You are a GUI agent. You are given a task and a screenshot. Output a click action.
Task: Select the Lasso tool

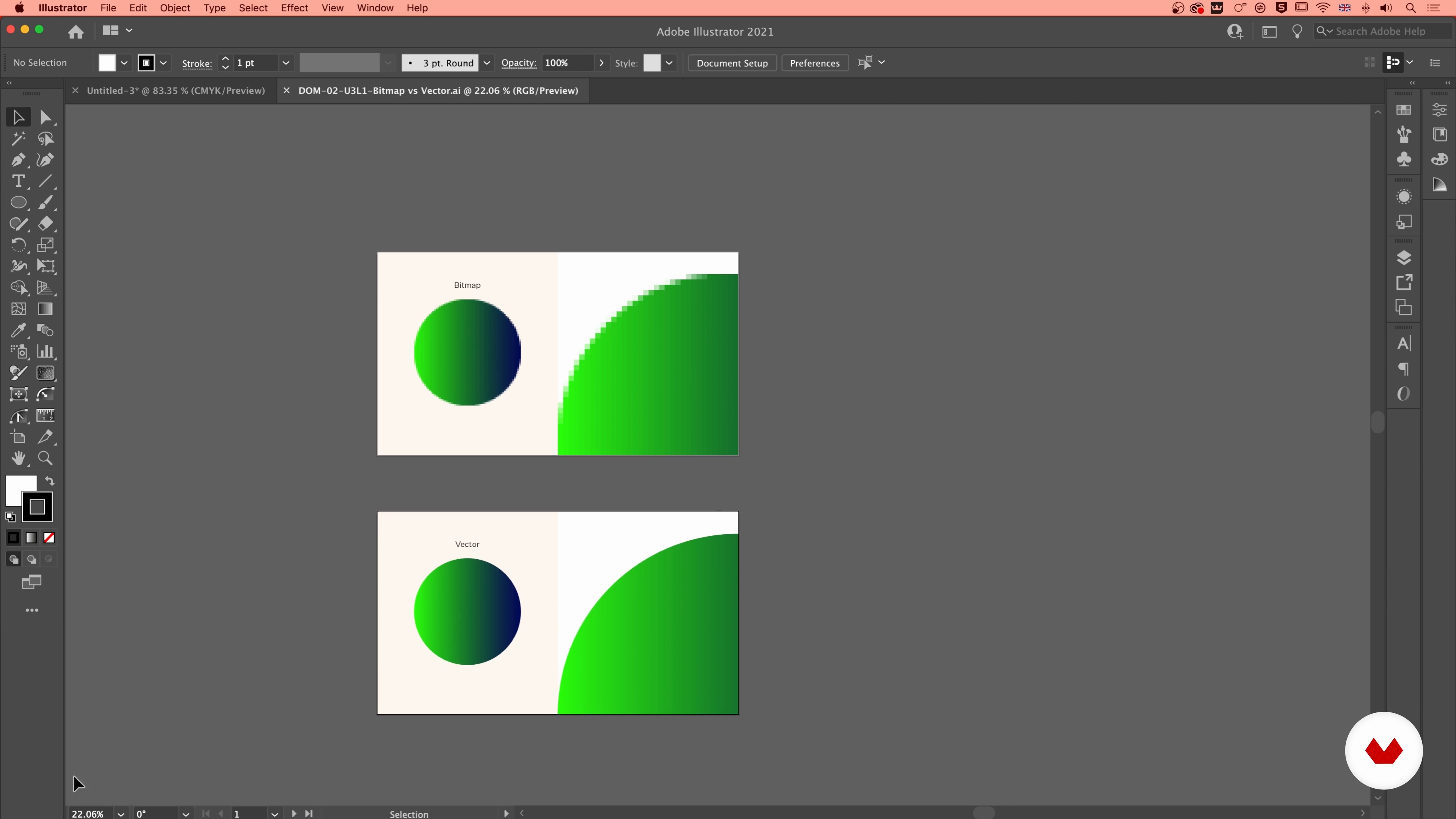[45, 138]
